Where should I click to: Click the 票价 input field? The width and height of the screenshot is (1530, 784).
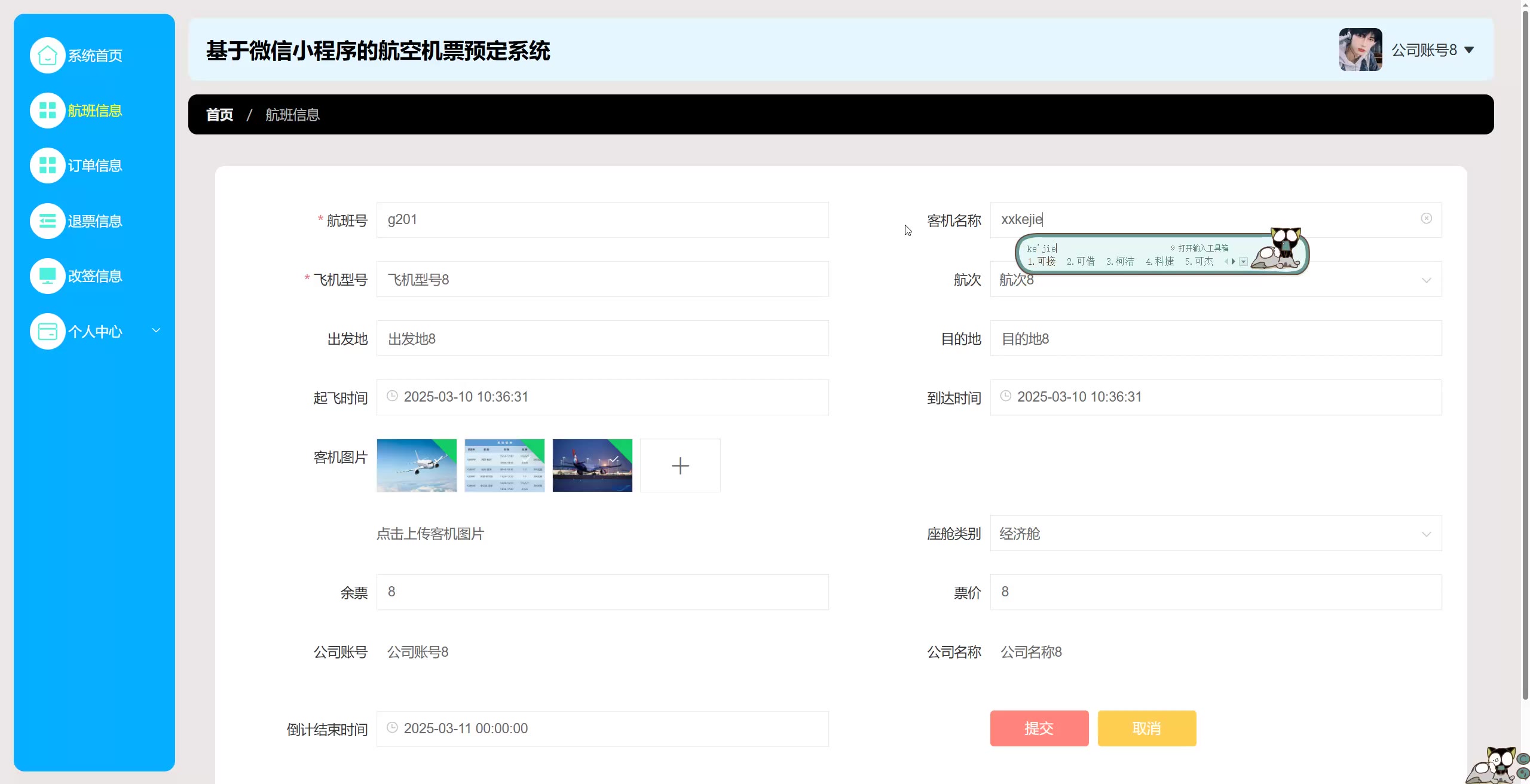pyautogui.click(x=1216, y=592)
